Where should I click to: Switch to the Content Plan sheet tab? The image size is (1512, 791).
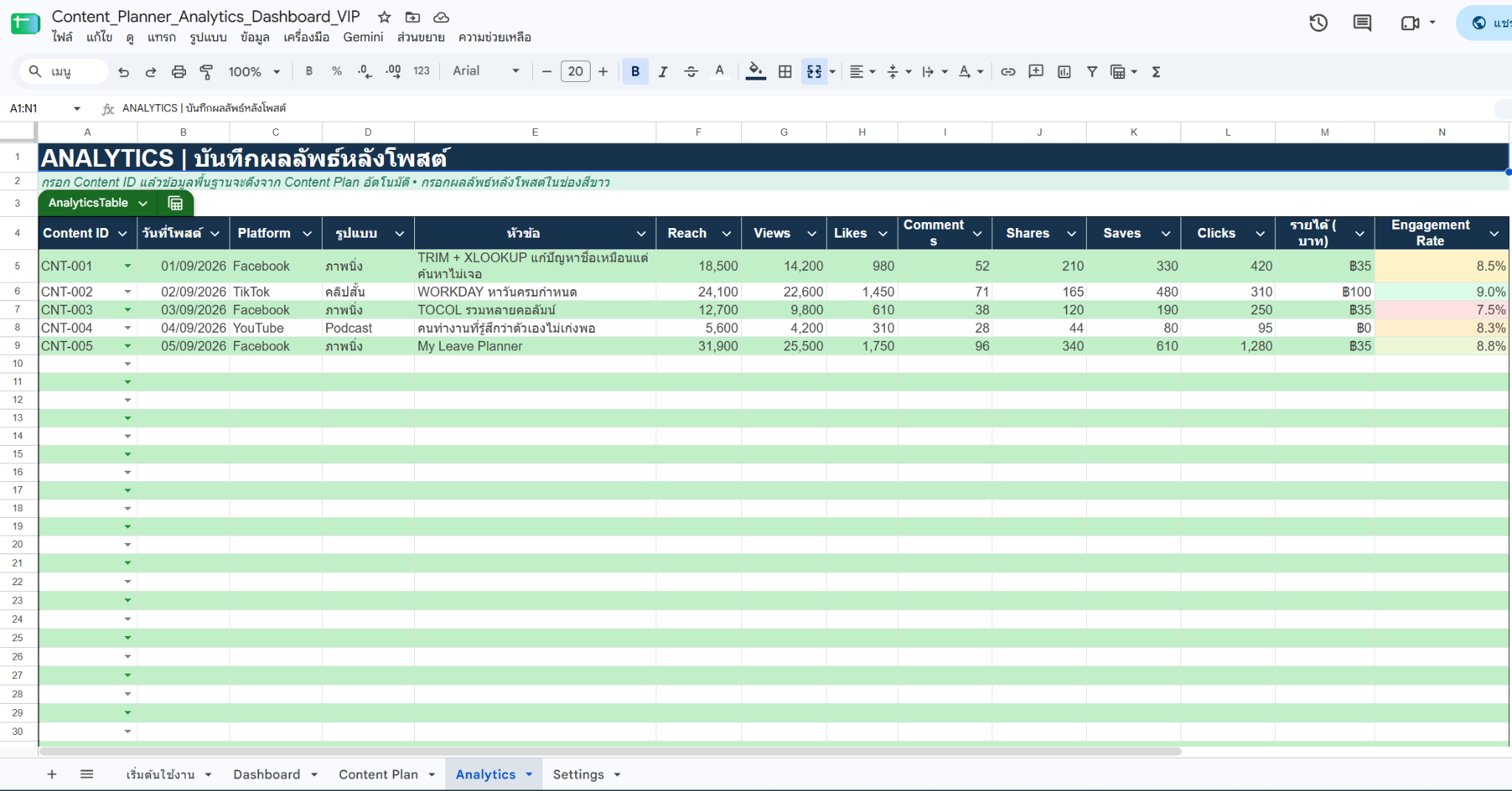click(378, 774)
